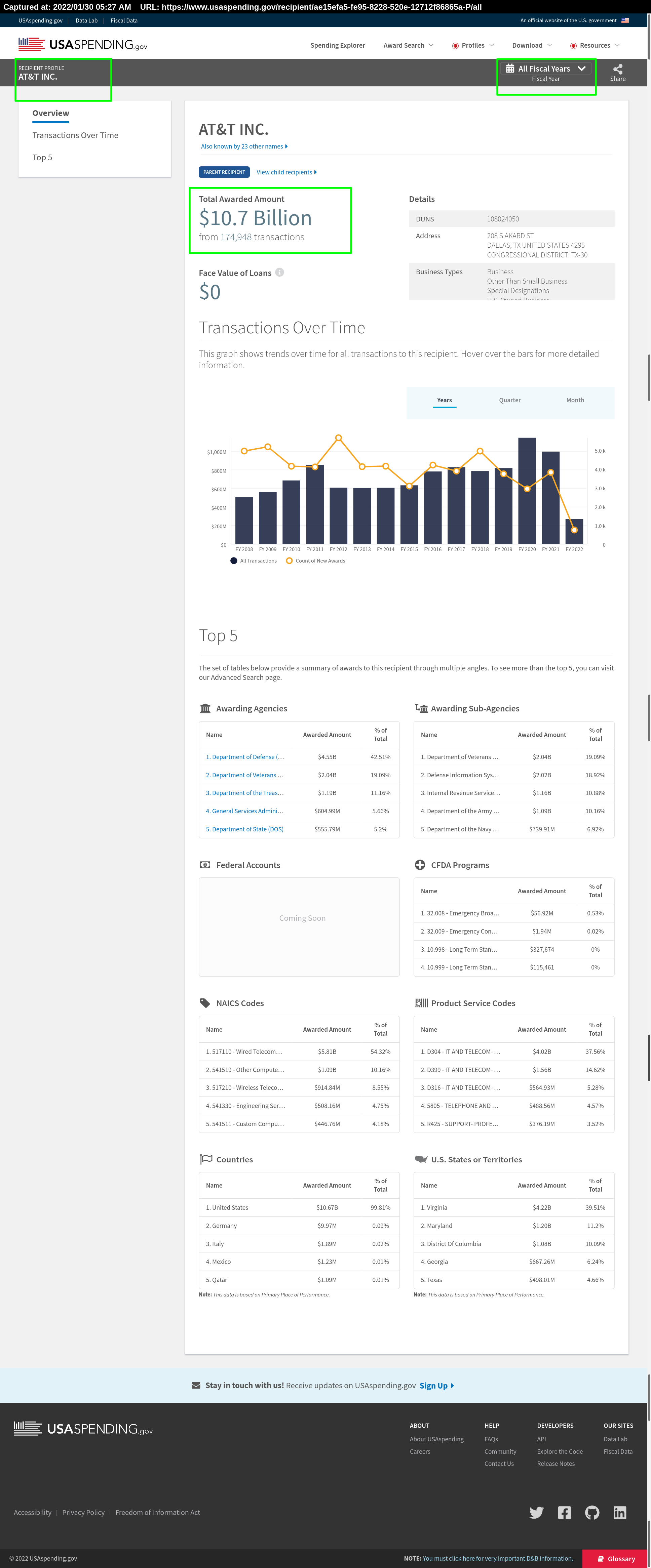Open the Accessibility link

pos(32,1513)
